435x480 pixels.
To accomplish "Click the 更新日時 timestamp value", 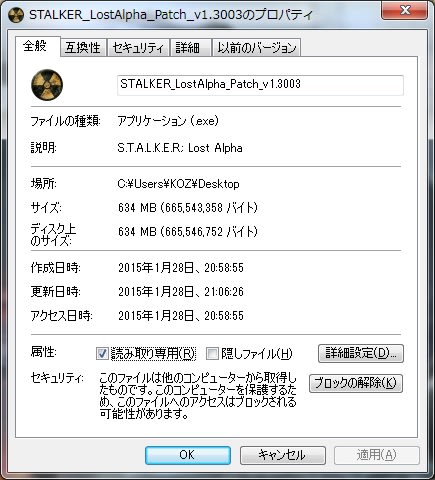I will coord(181,292).
